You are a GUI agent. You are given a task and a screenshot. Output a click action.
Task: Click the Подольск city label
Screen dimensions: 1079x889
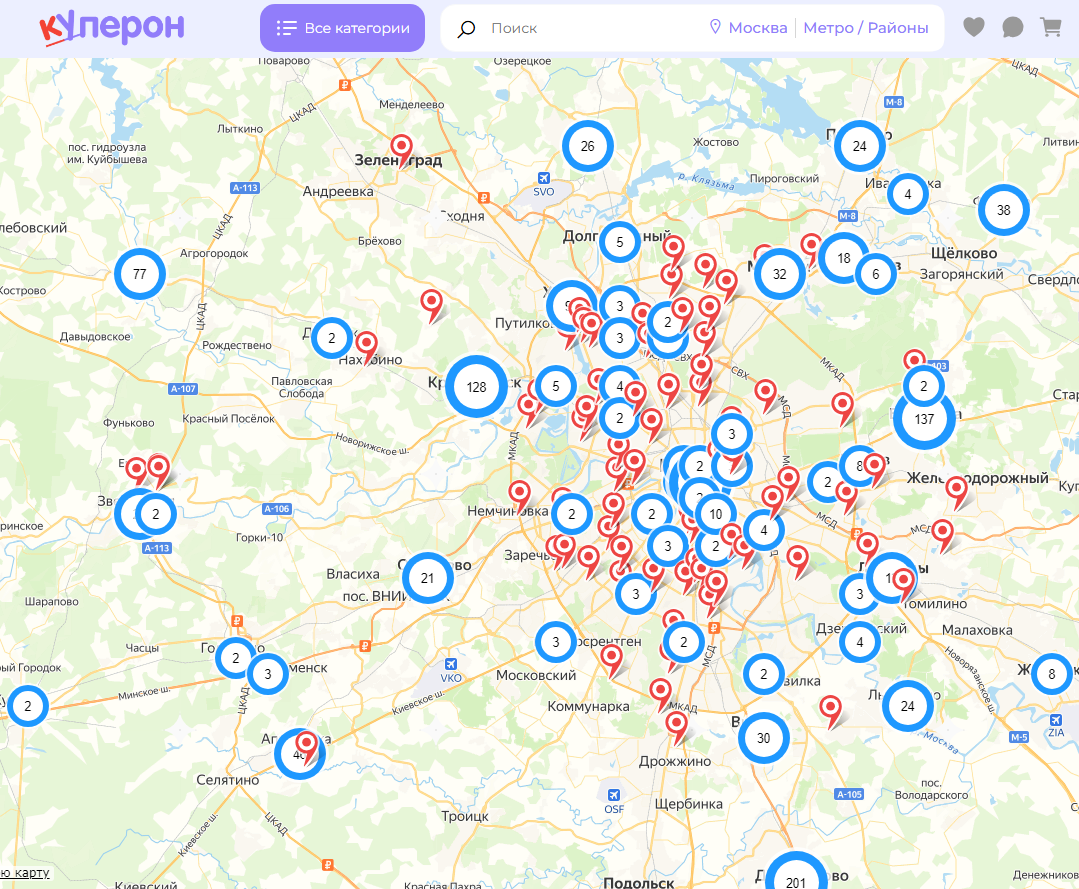[x=639, y=882]
